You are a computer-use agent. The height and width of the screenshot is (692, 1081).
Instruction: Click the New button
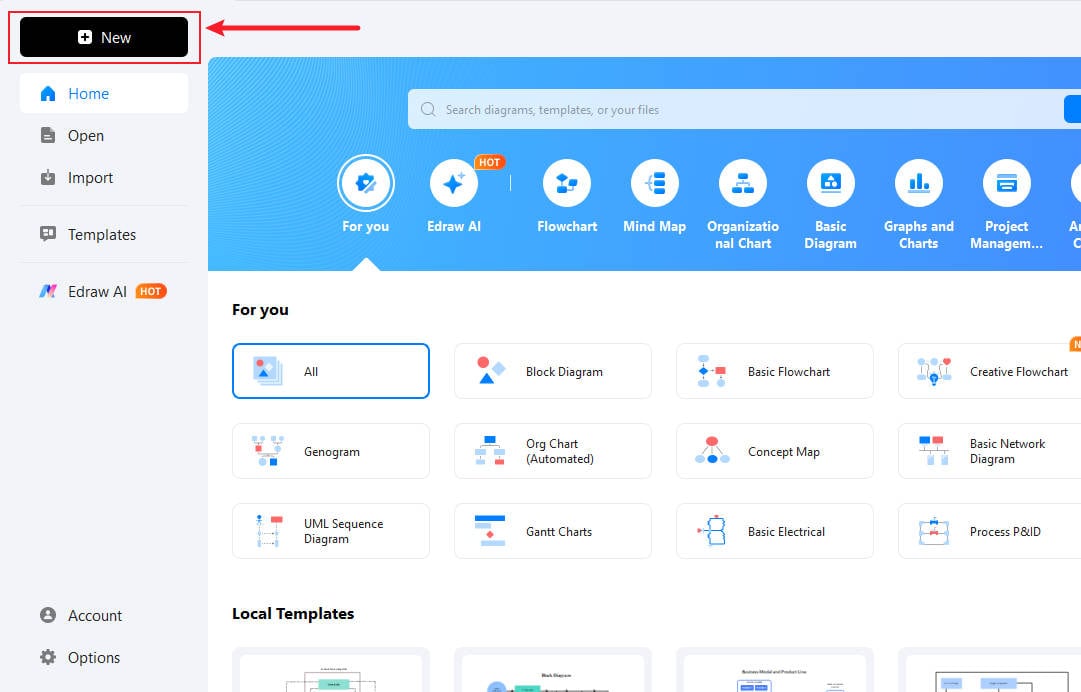(x=104, y=37)
